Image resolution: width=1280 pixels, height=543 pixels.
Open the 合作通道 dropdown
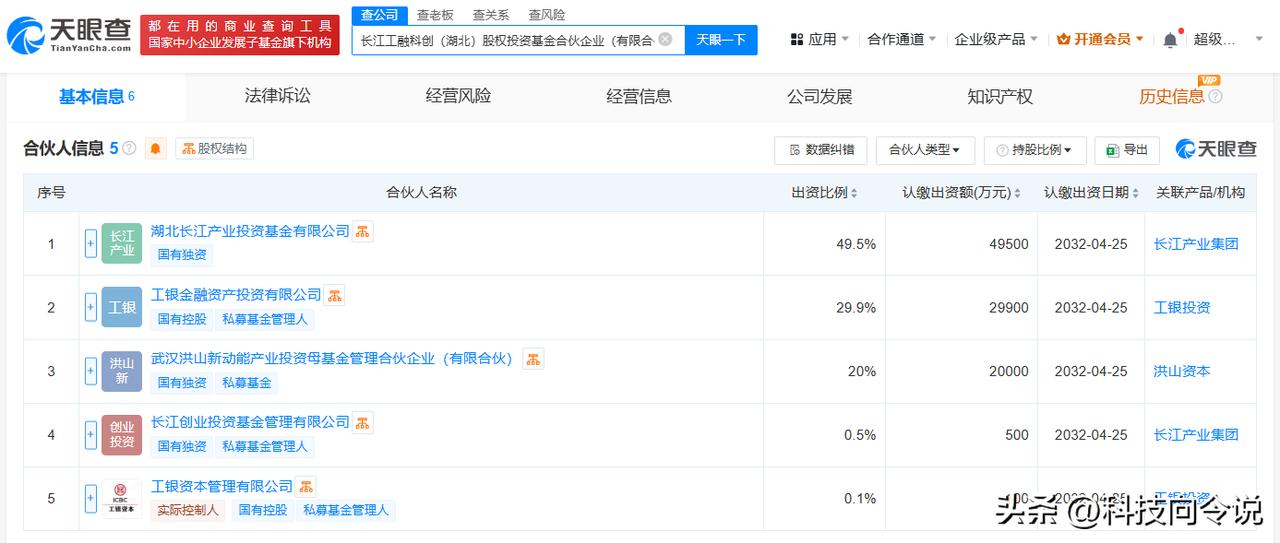coord(902,39)
